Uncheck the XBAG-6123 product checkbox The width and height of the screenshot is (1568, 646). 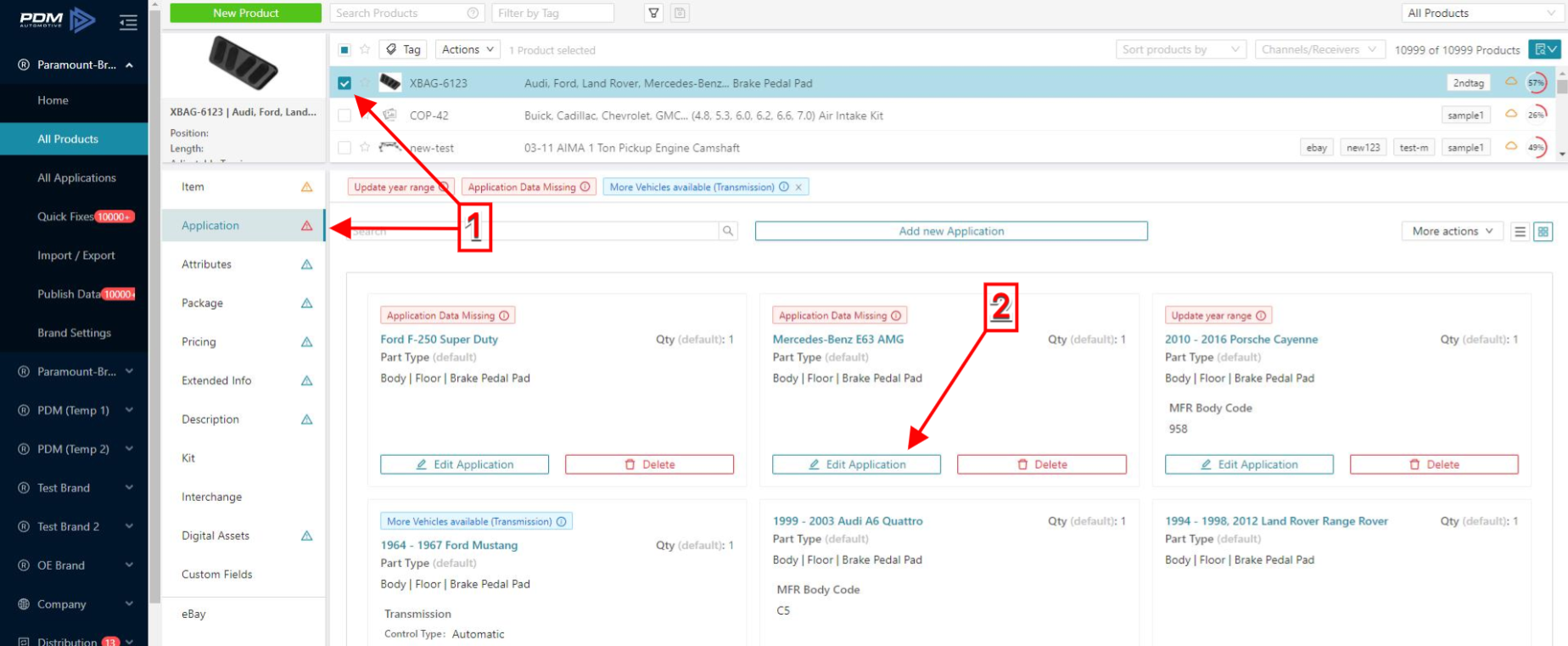(x=344, y=83)
